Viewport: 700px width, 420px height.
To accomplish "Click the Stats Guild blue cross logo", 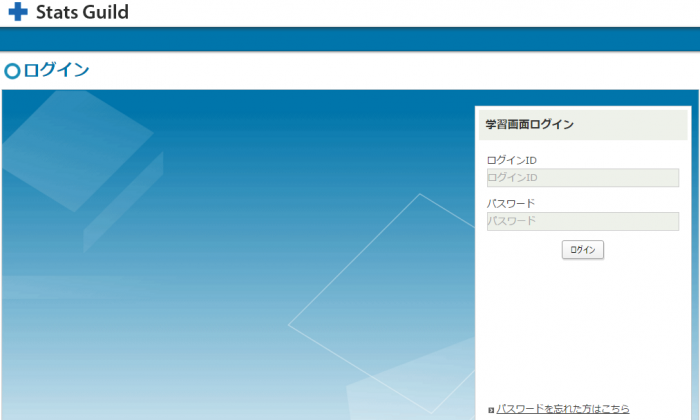I will coord(18,12).
